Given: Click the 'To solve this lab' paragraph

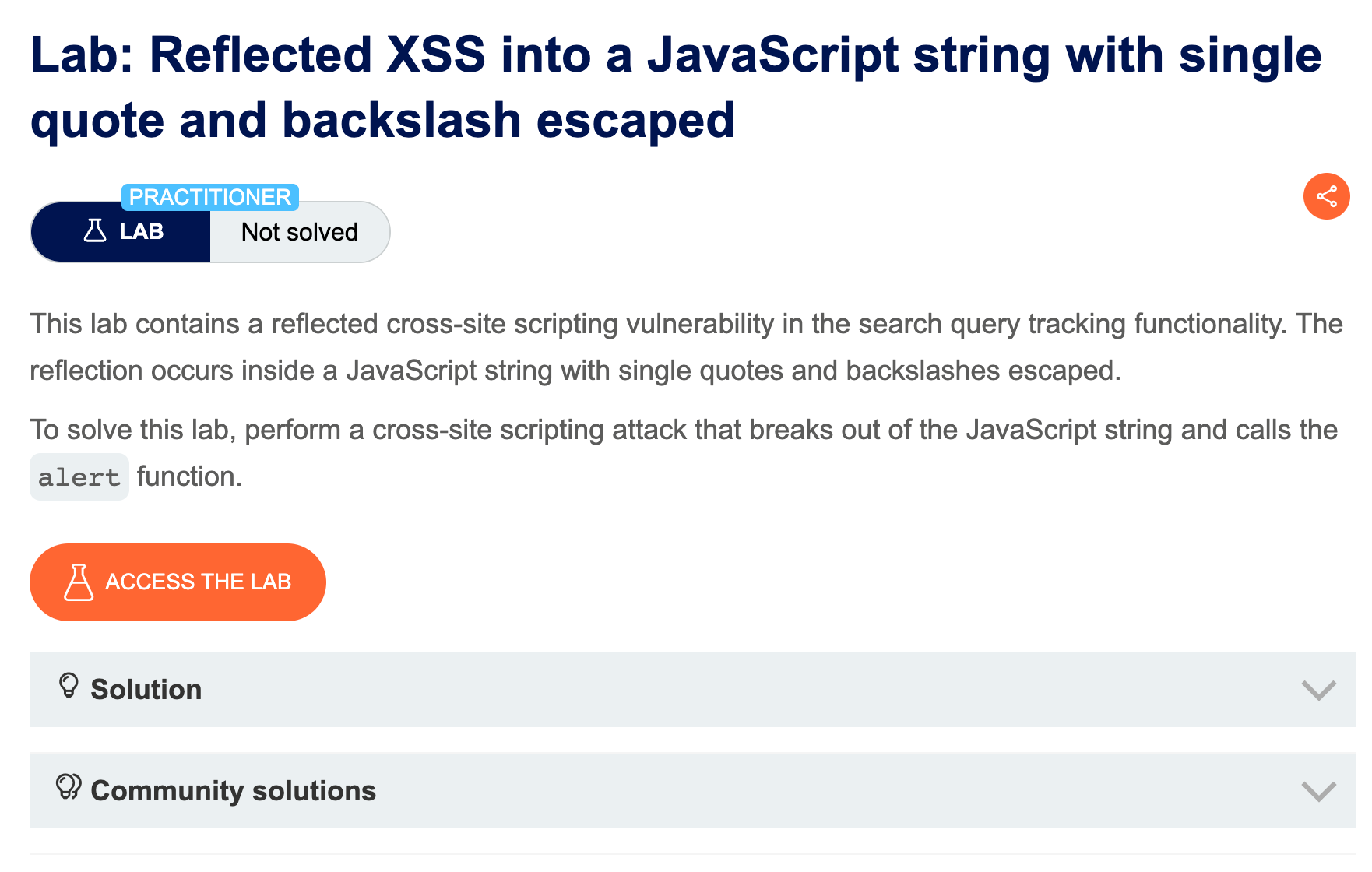Looking at the screenshot, I should (x=684, y=453).
